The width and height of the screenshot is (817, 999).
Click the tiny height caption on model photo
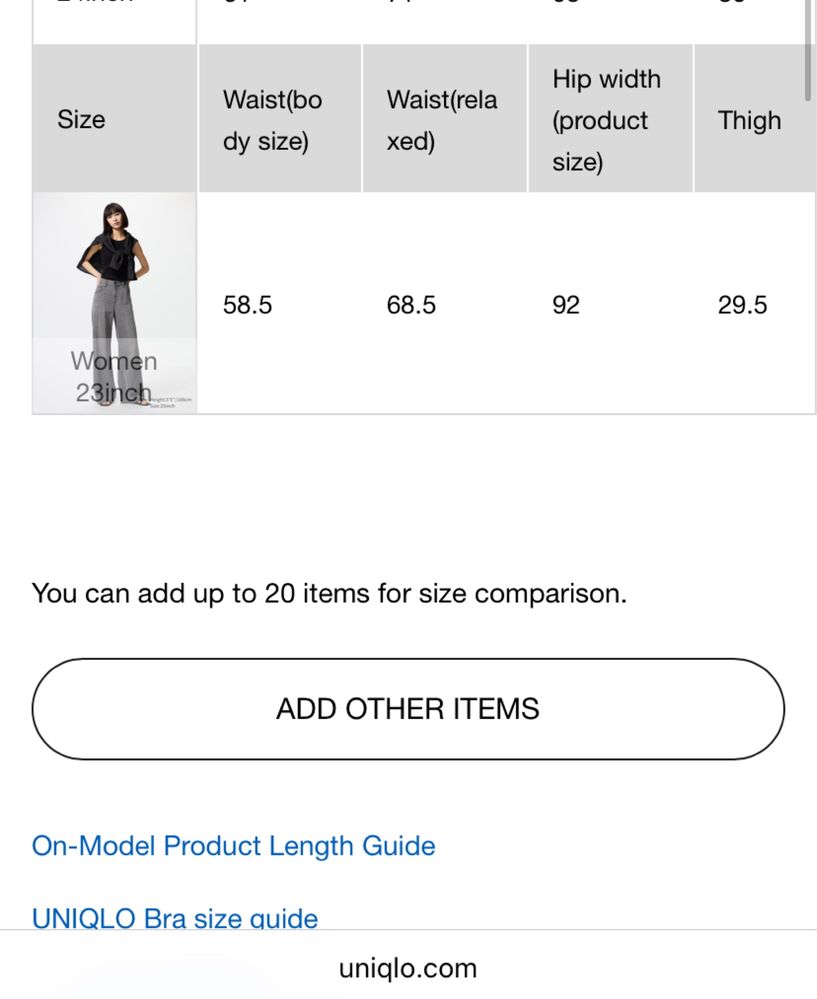pos(171,402)
